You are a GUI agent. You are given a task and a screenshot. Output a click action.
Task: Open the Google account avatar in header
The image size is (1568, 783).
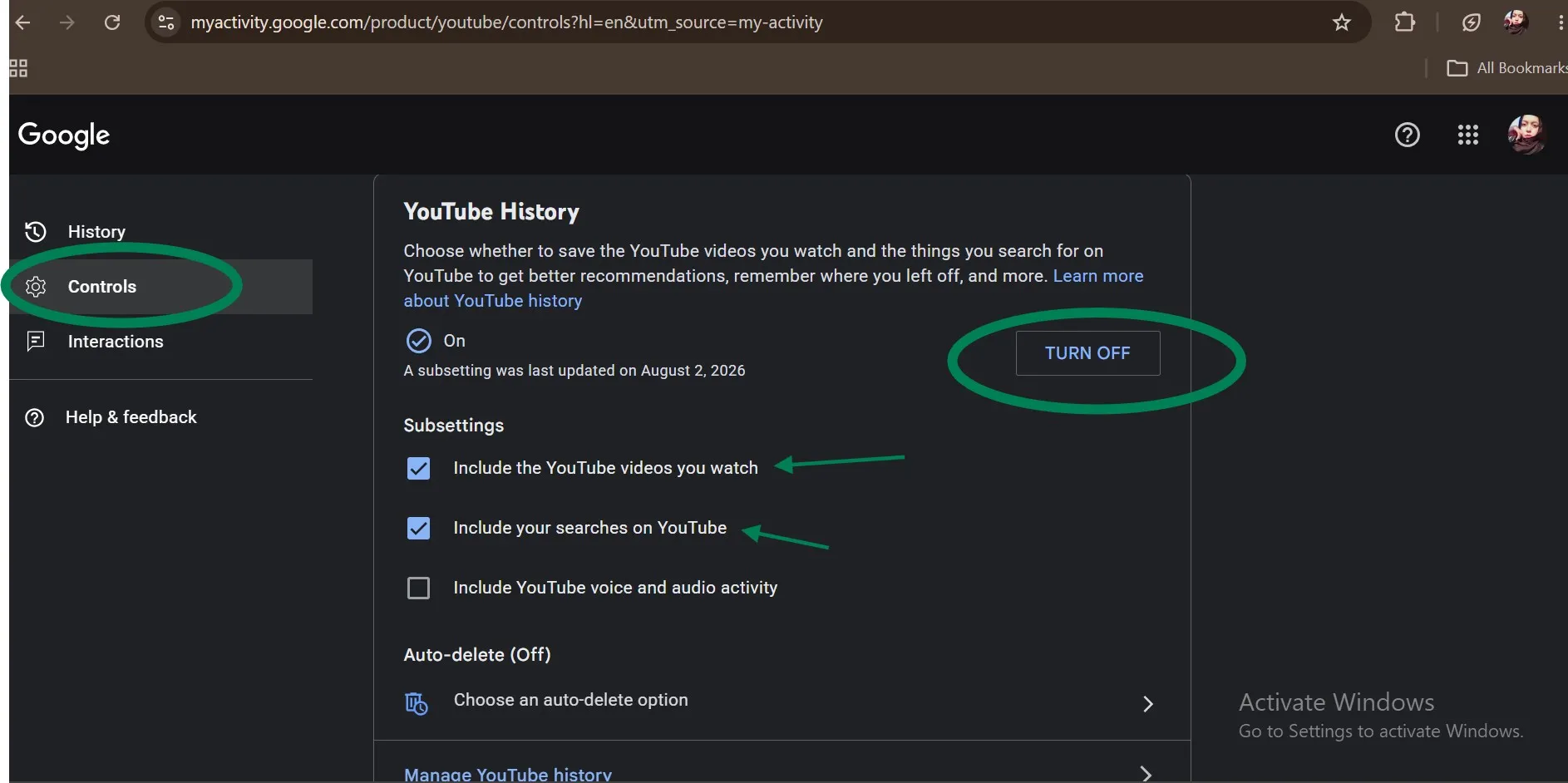(x=1527, y=135)
